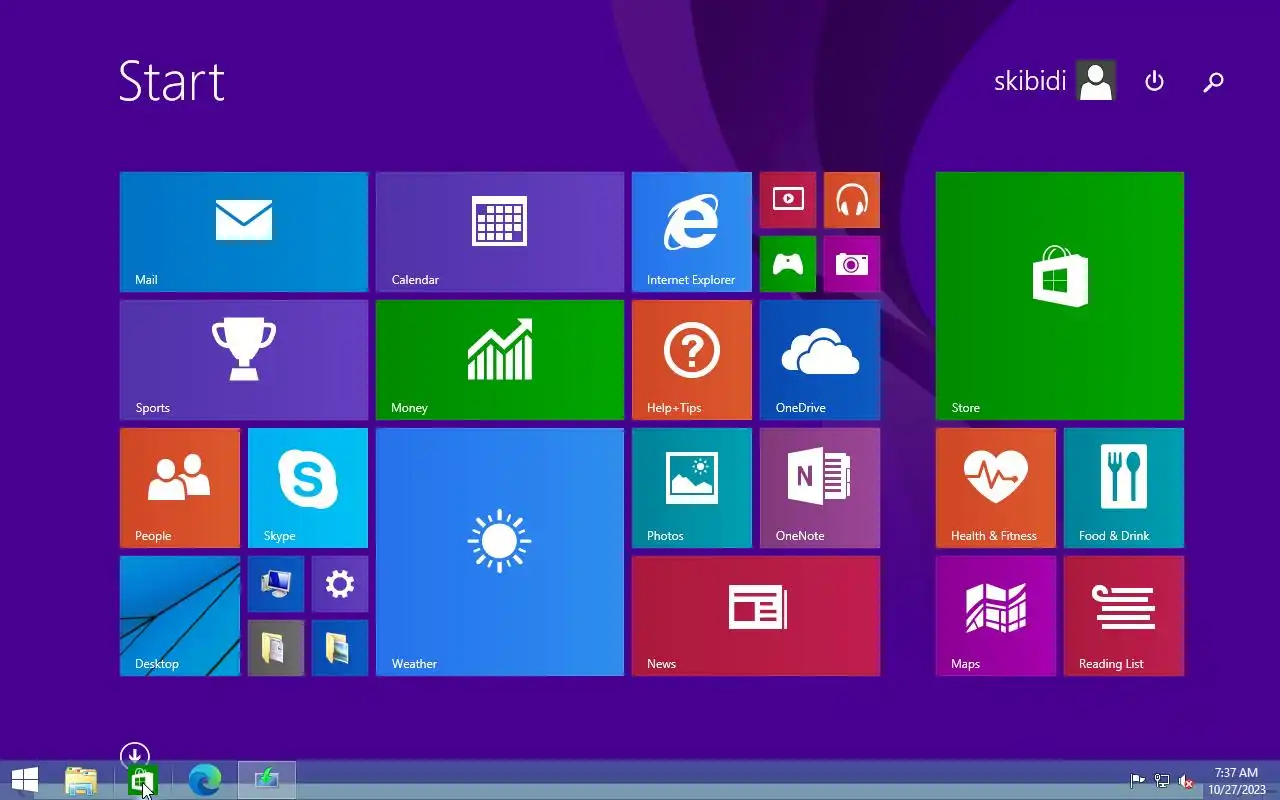
Task: Launch the Internet Explorer tile
Action: 692,232
